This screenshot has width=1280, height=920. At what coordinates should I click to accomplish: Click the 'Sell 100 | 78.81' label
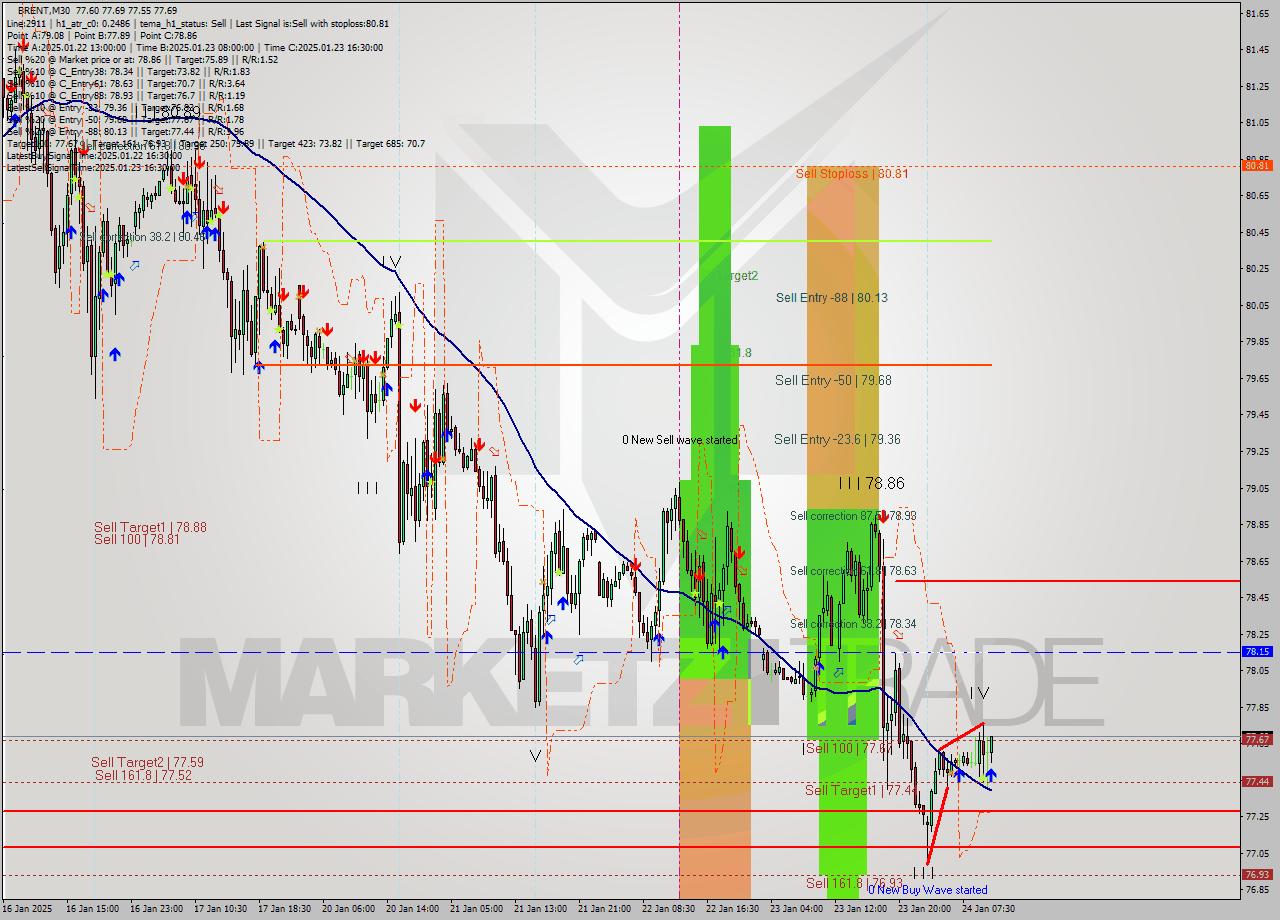click(136, 539)
